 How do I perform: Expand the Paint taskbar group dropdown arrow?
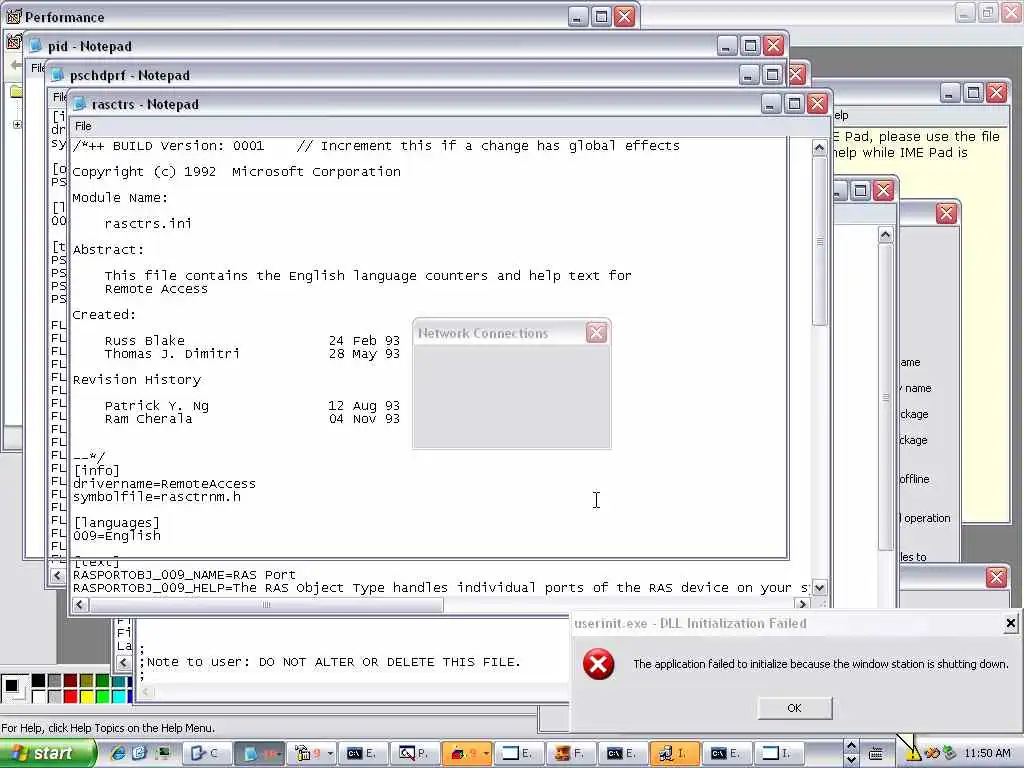click(x=486, y=753)
